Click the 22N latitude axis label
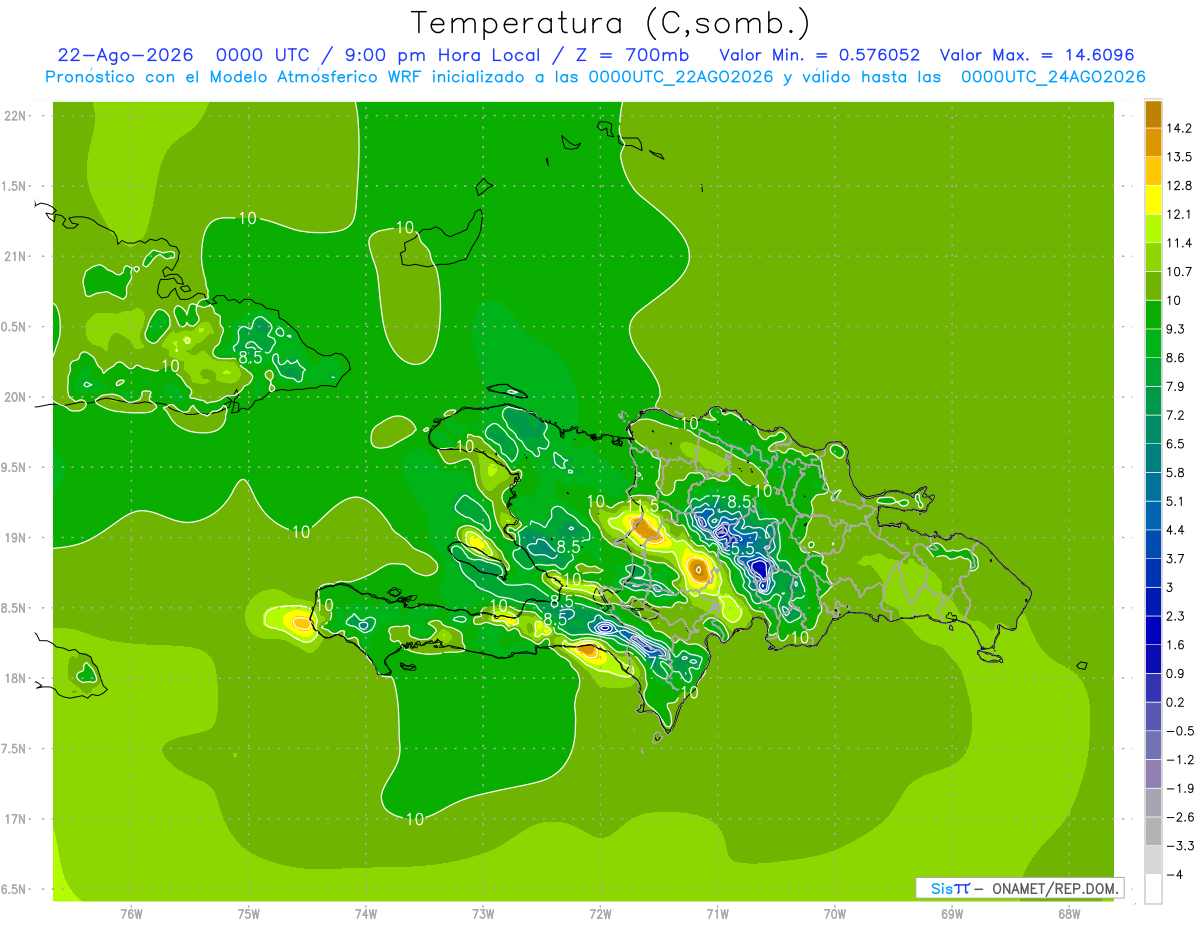This screenshot has width=1200, height=927. tap(15, 116)
